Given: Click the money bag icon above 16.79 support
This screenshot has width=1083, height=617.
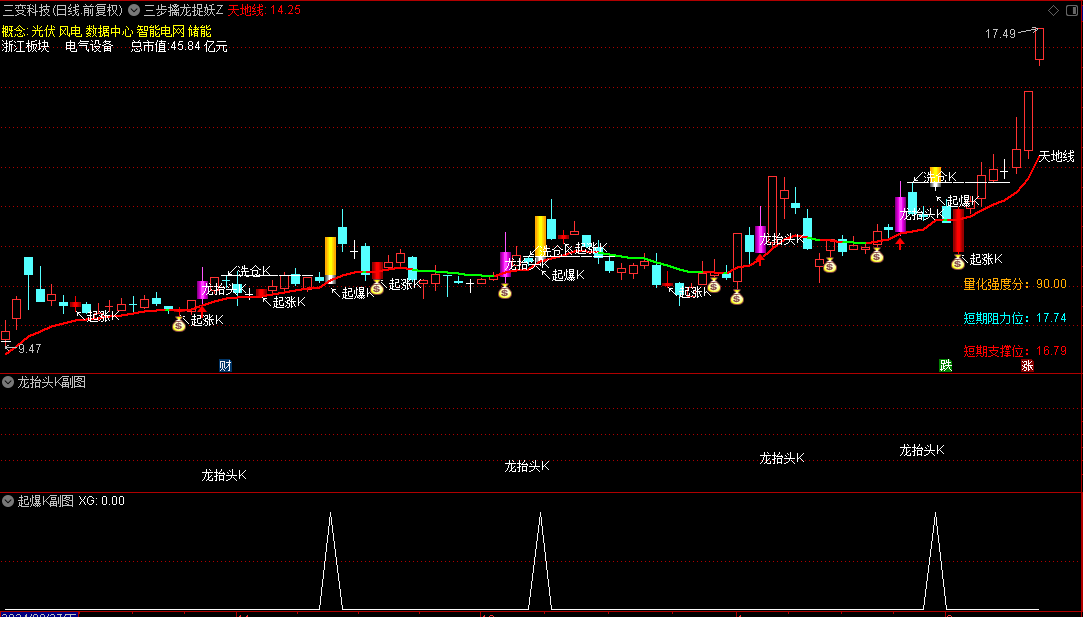Looking at the screenshot, I should click(x=957, y=262).
